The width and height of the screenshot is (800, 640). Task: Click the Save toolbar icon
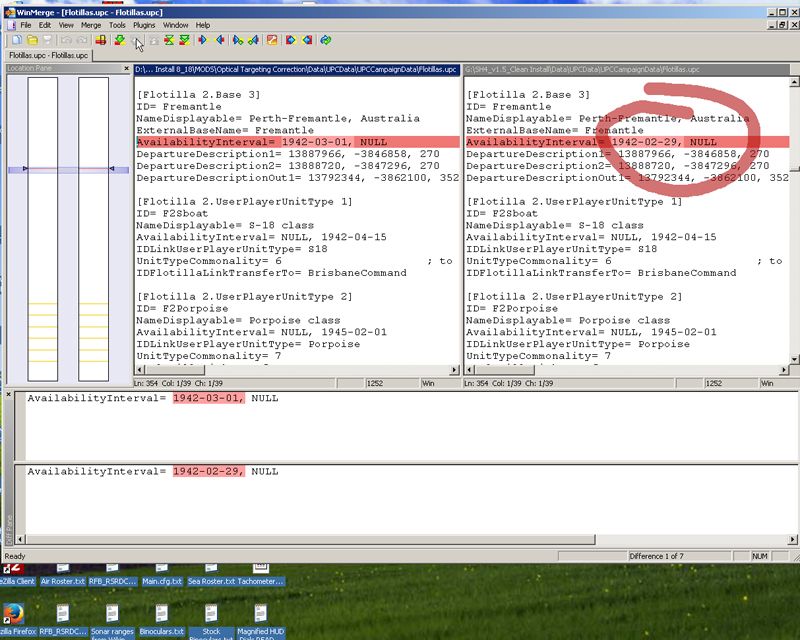click(47, 40)
